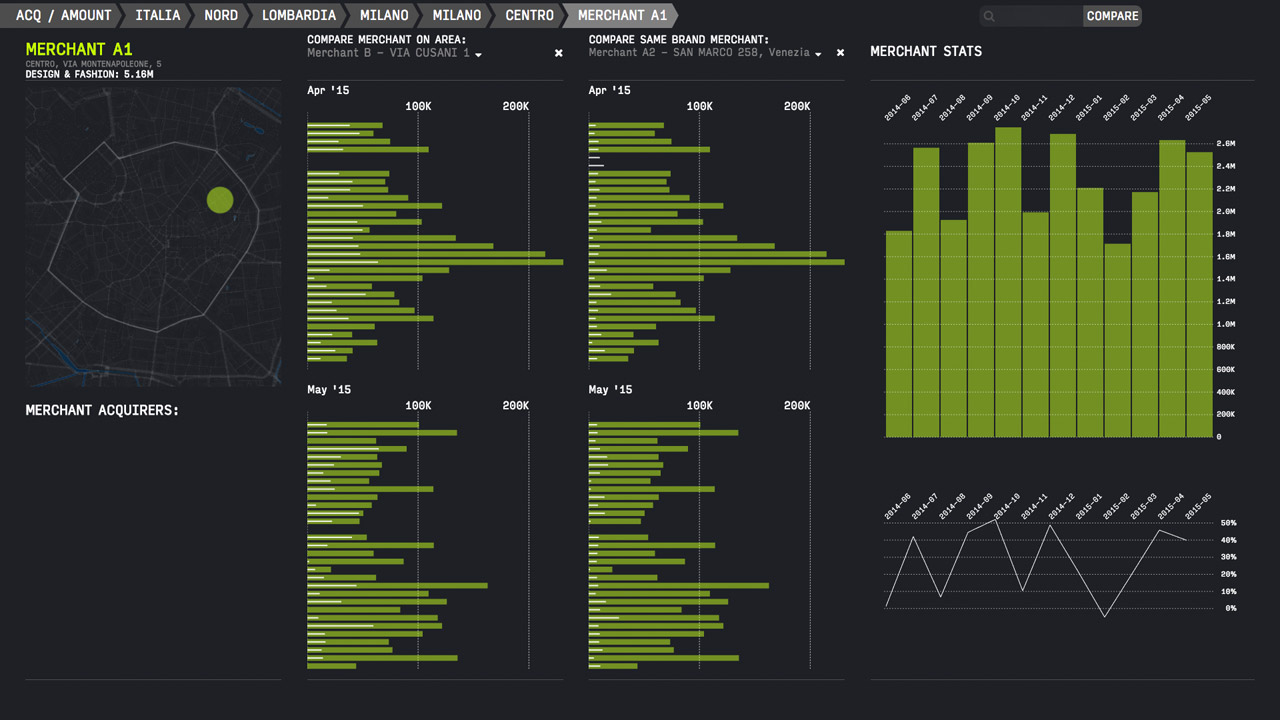Select the 2015-02 bar in Merchant Stats
The height and width of the screenshot is (720, 1280).
coord(1118,340)
